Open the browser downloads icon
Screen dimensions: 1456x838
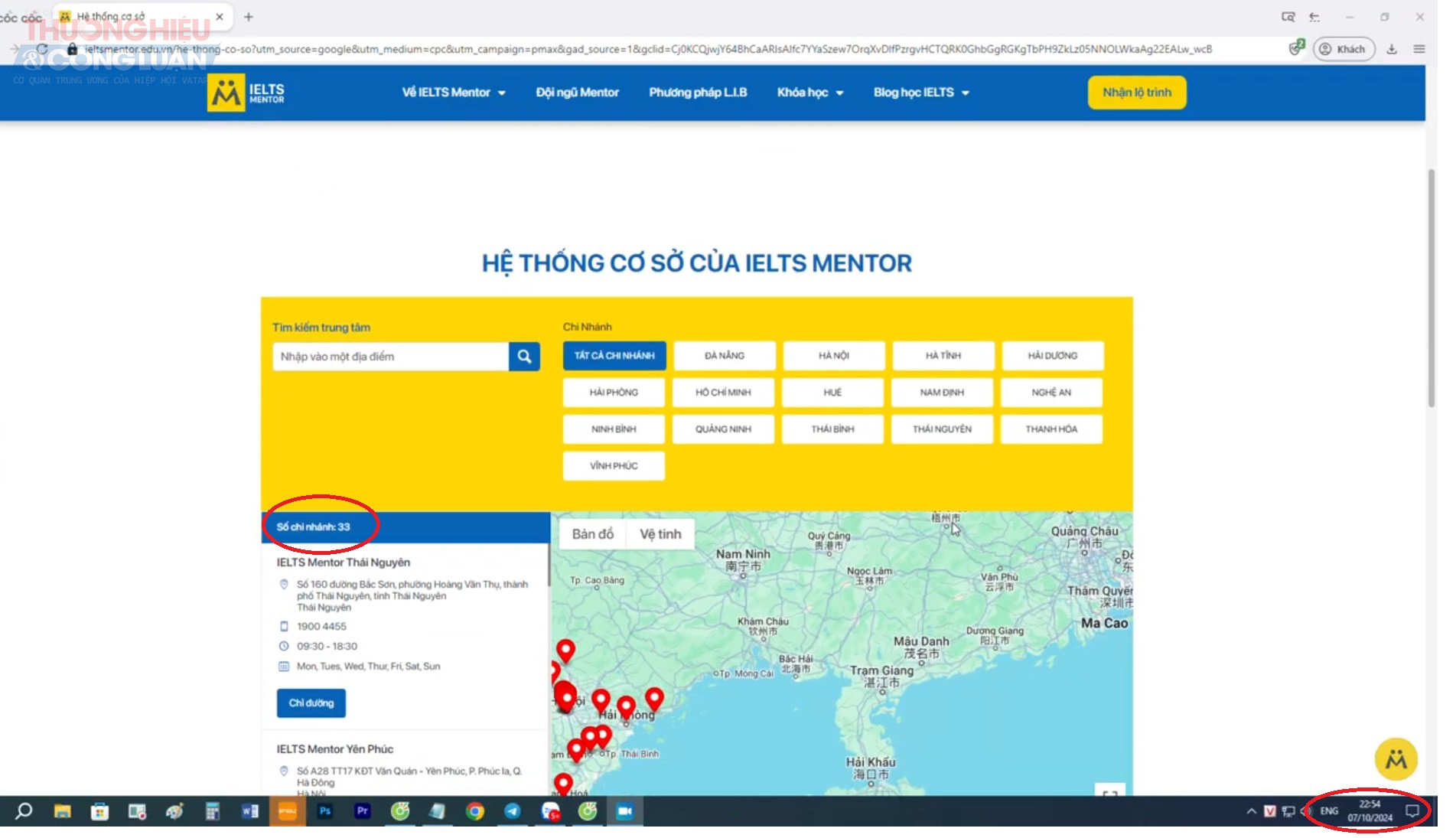point(1392,49)
